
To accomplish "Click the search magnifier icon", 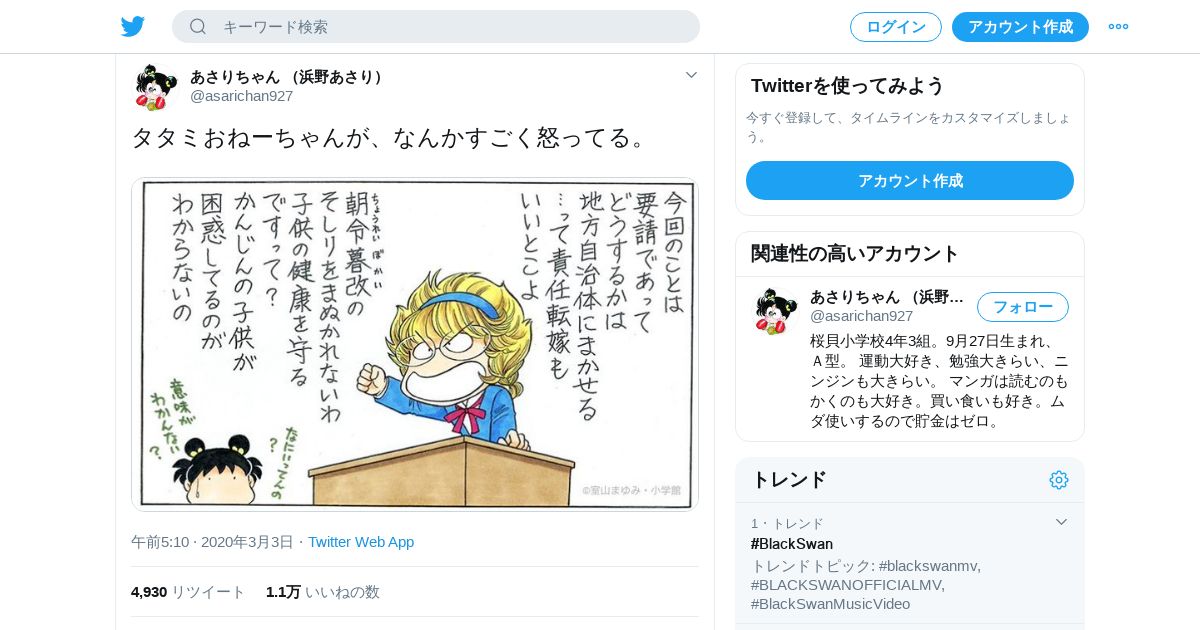I will [198, 26].
